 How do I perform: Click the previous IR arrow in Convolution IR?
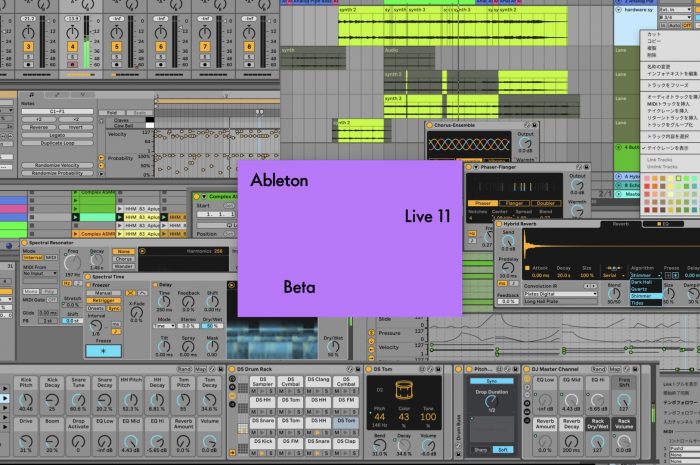(x=587, y=286)
